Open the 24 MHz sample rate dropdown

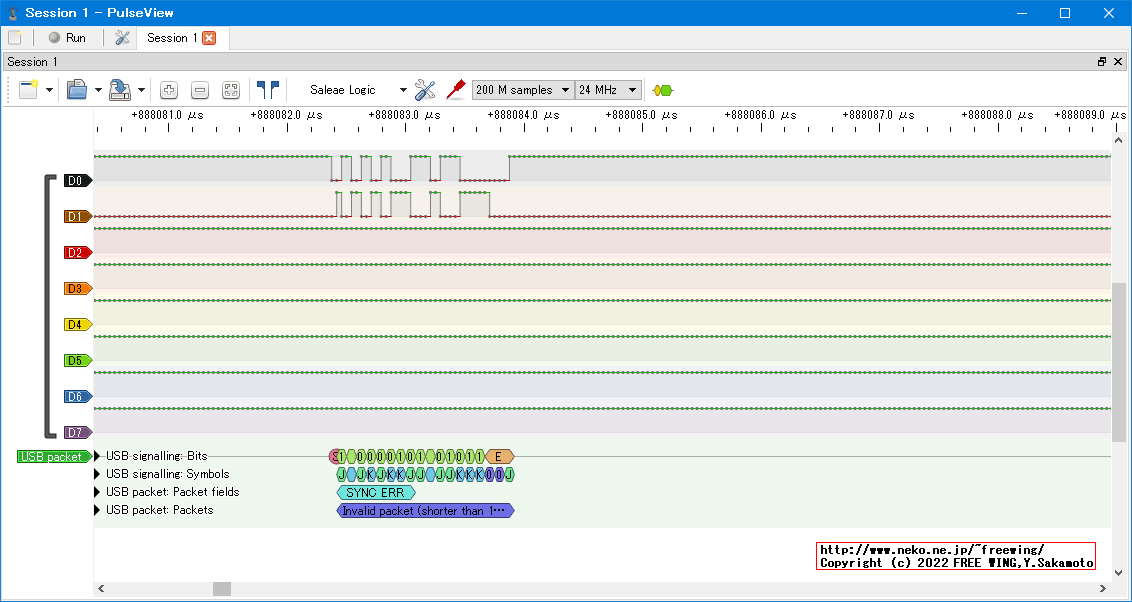pyautogui.click(x=608, y=90)
